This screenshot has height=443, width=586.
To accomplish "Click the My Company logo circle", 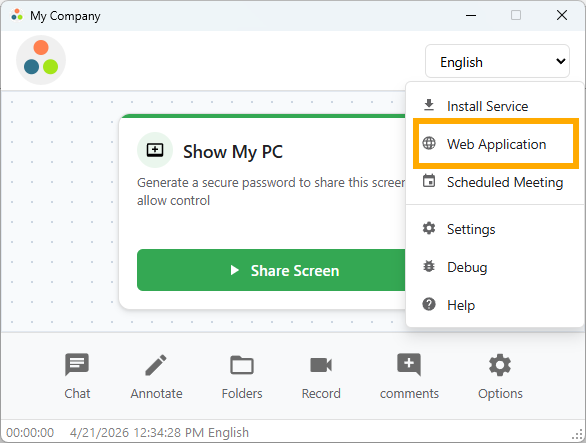I will tap(41, 60).
